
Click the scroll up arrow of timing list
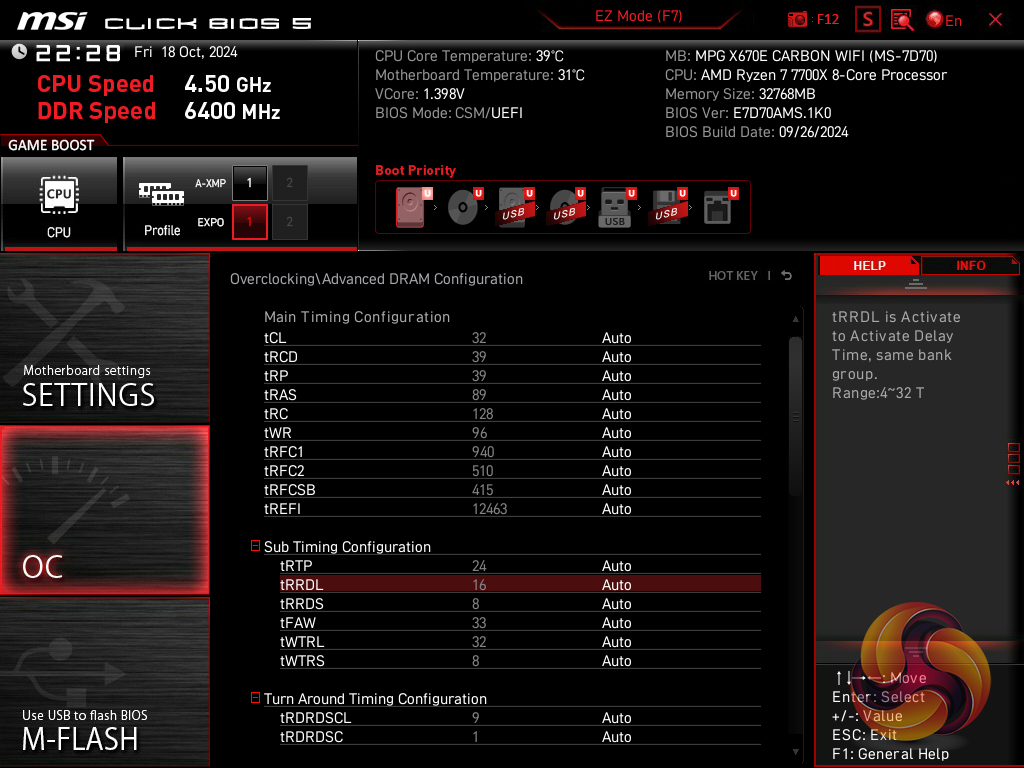coord(795,319)
